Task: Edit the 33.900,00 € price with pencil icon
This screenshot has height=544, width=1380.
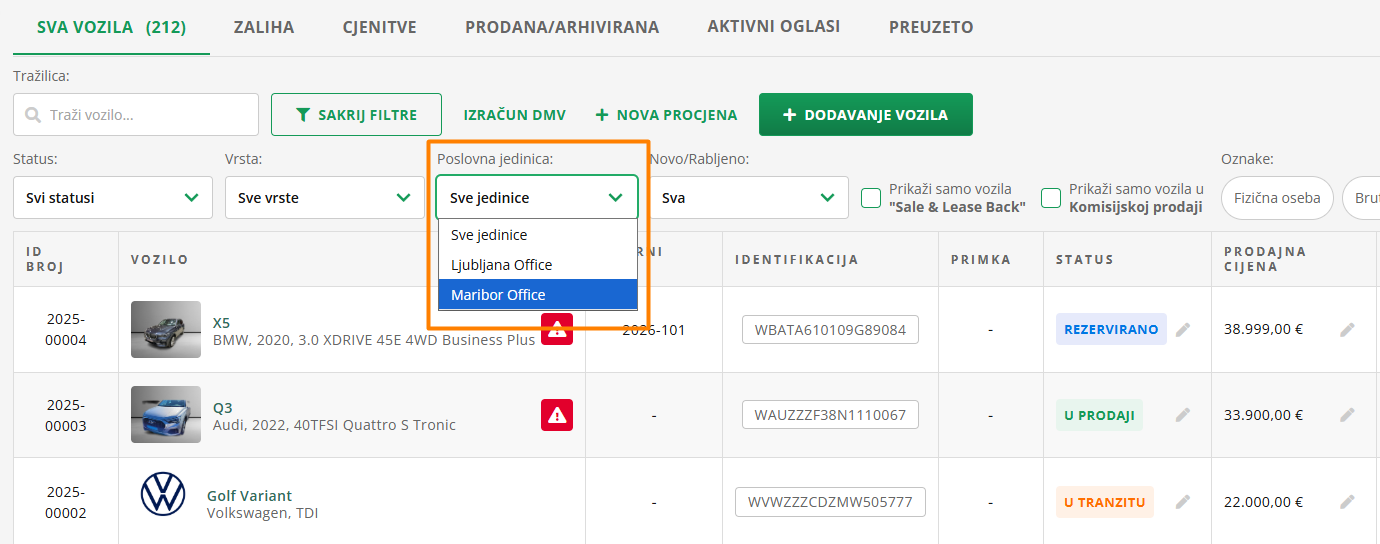Action: click(x=1347, y=415)
